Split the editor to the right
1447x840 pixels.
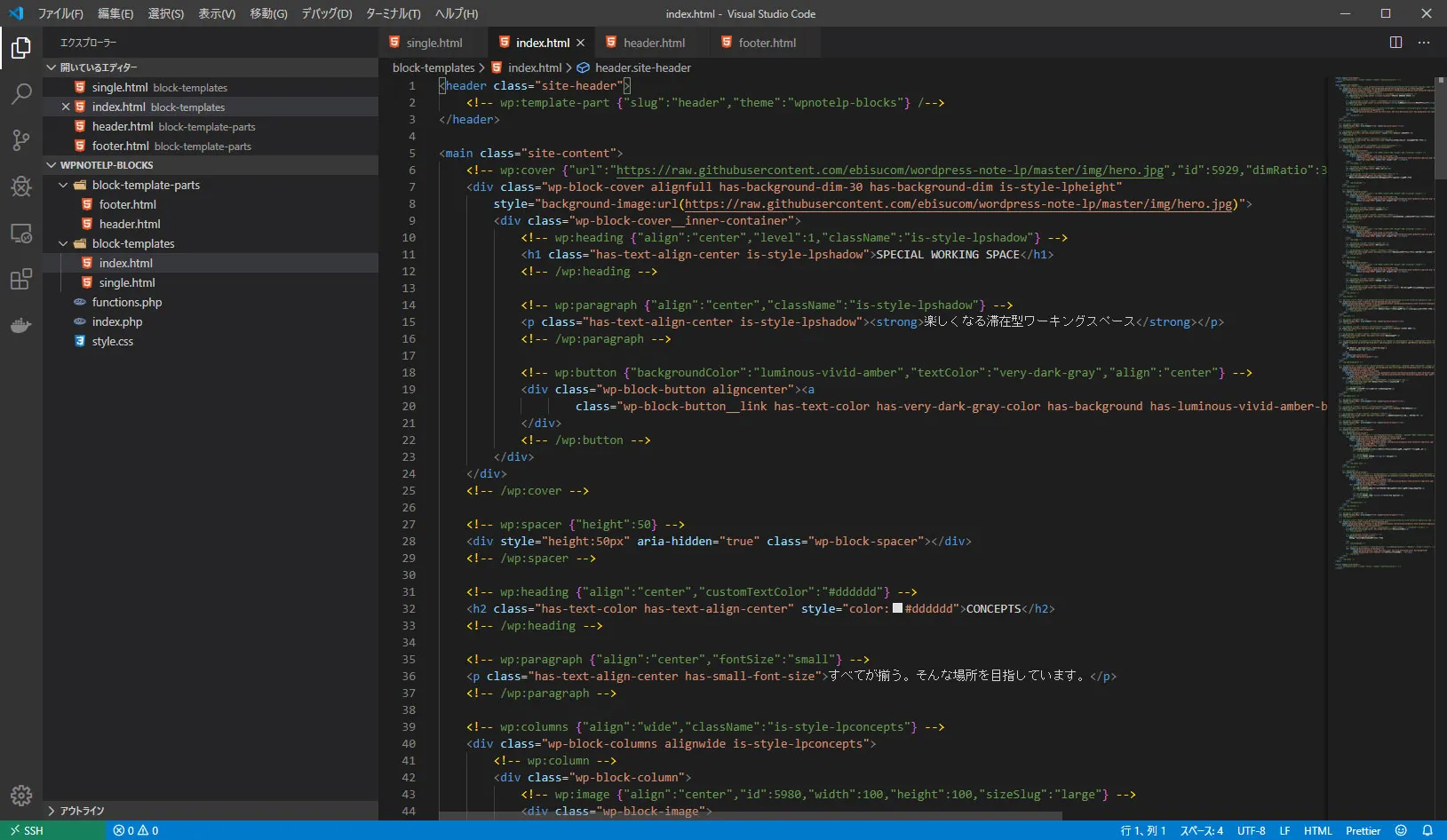pyautogui.click(x=1395, y=43)
